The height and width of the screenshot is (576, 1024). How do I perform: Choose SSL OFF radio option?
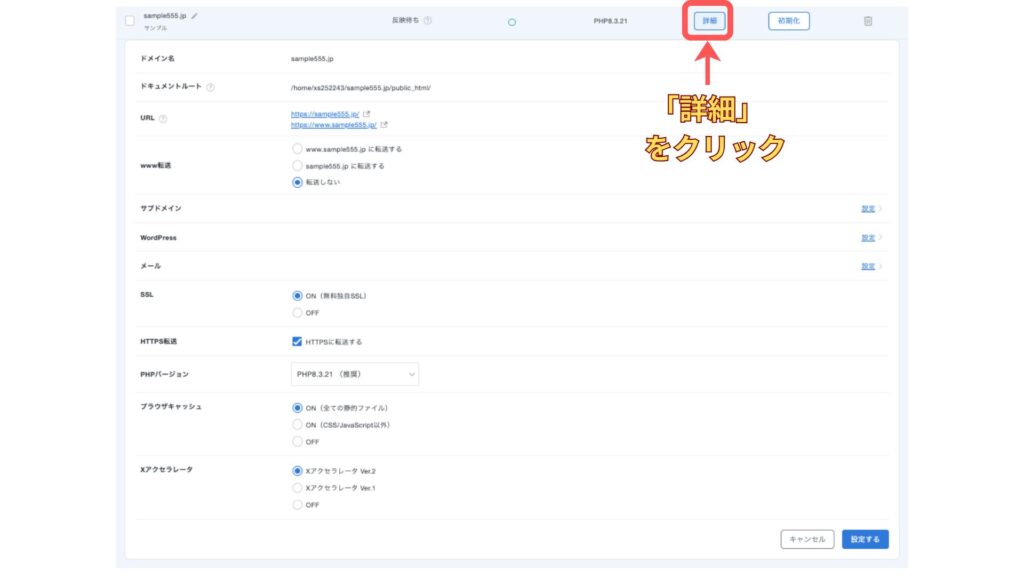(297, 312)
